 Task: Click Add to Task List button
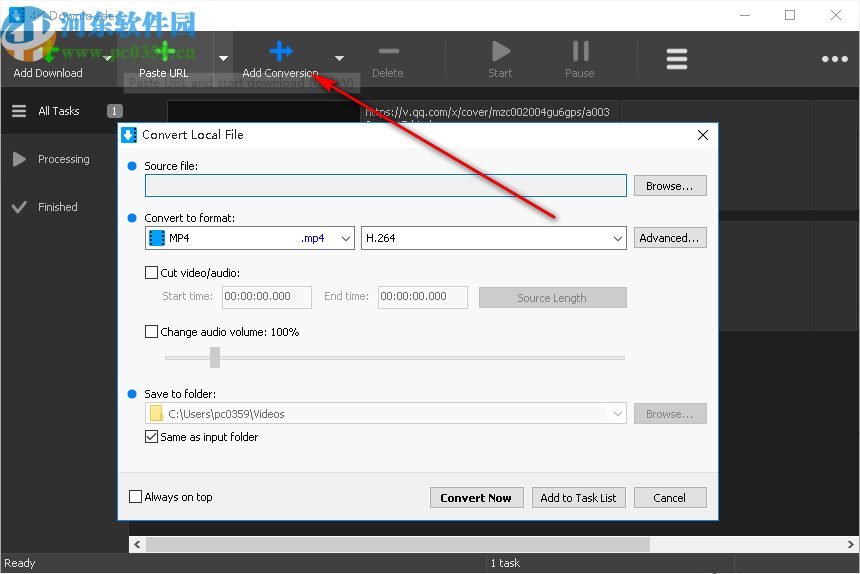click(x=579, y=498)
